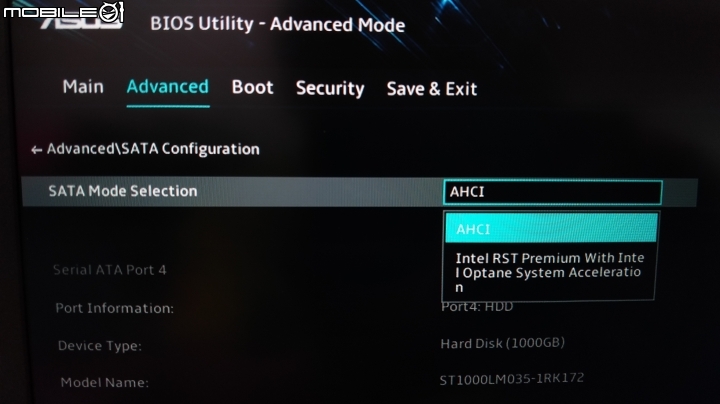720x404 pixels.
Task: Click the SATA Mode Selection value box
Action: pyautogui.click(x=552, y=192)
